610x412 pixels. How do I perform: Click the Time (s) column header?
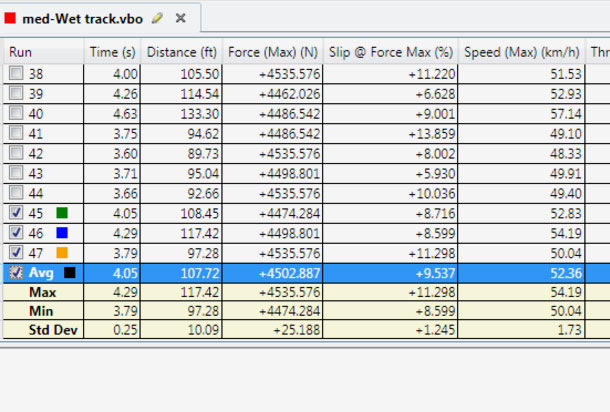(112, 51)
